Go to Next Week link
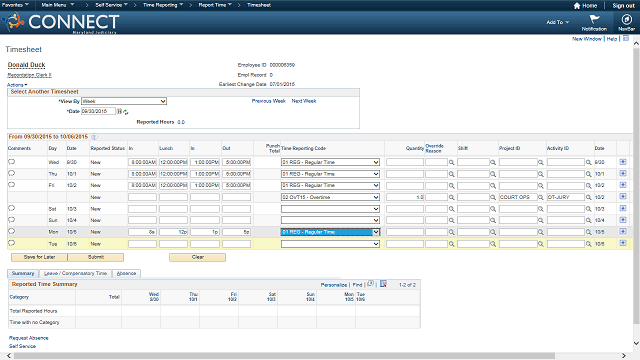Screen dimensions: 640x360 (304, 101)
